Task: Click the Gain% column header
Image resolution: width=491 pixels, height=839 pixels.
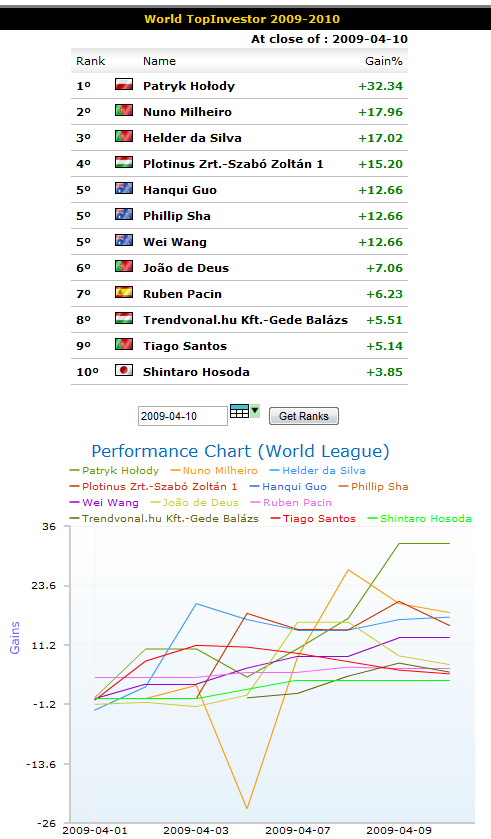Action: (383, 61)
